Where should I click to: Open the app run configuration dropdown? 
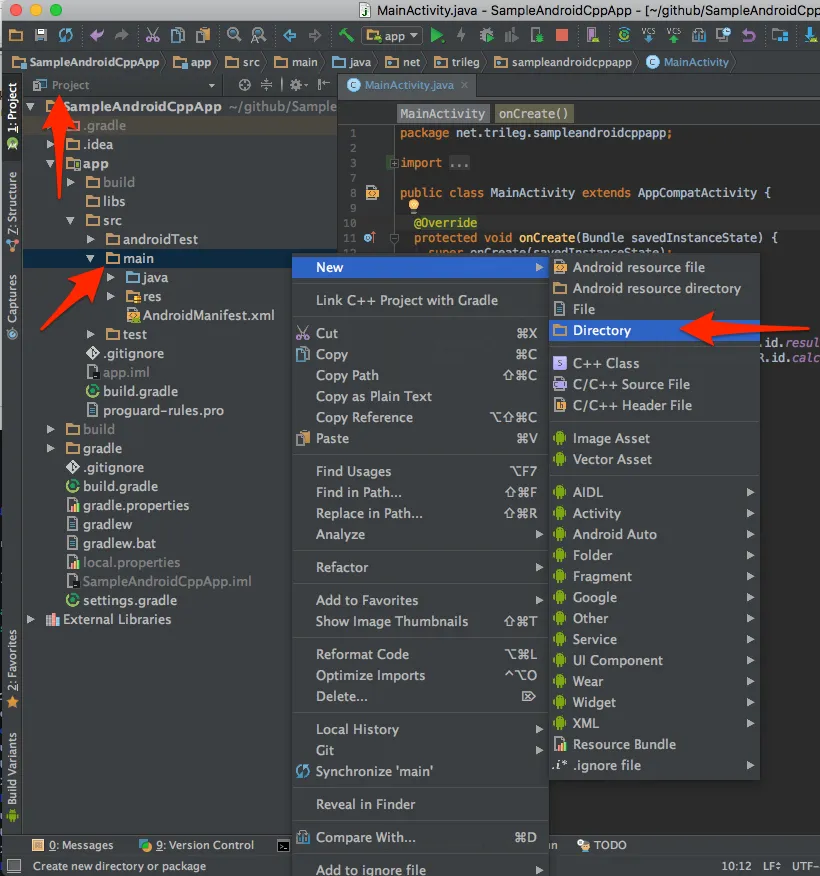(395, 36)
